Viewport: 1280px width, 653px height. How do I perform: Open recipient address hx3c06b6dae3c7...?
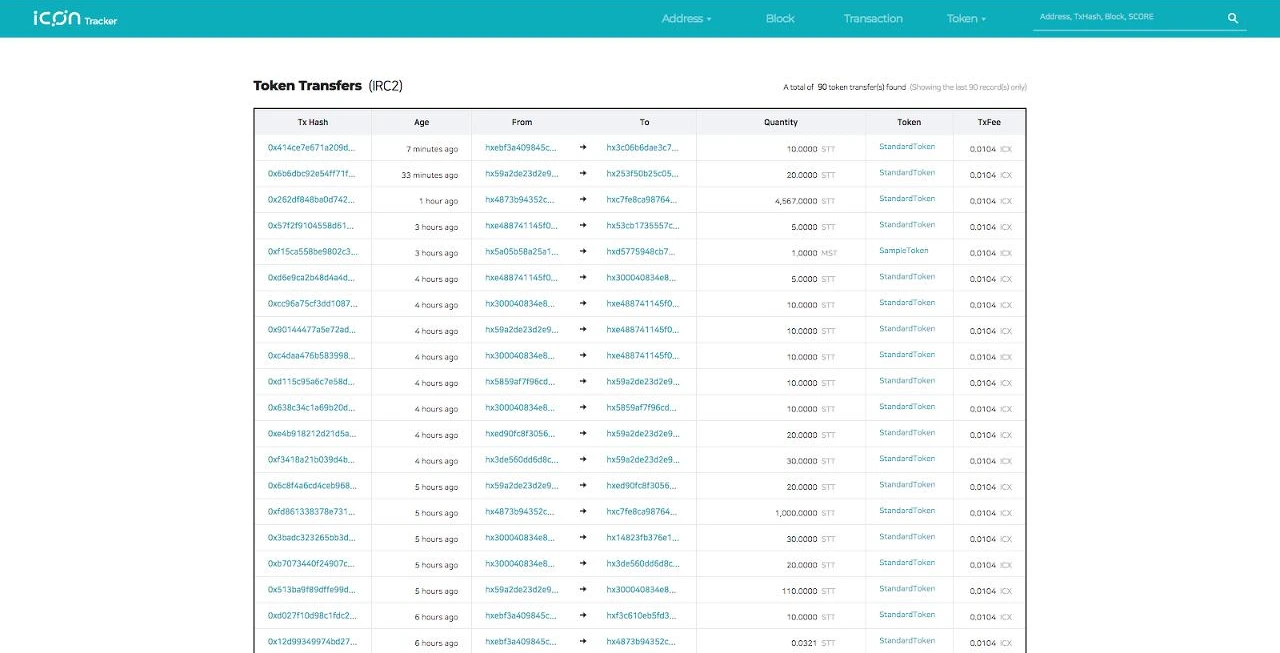(x=642, y=148)
